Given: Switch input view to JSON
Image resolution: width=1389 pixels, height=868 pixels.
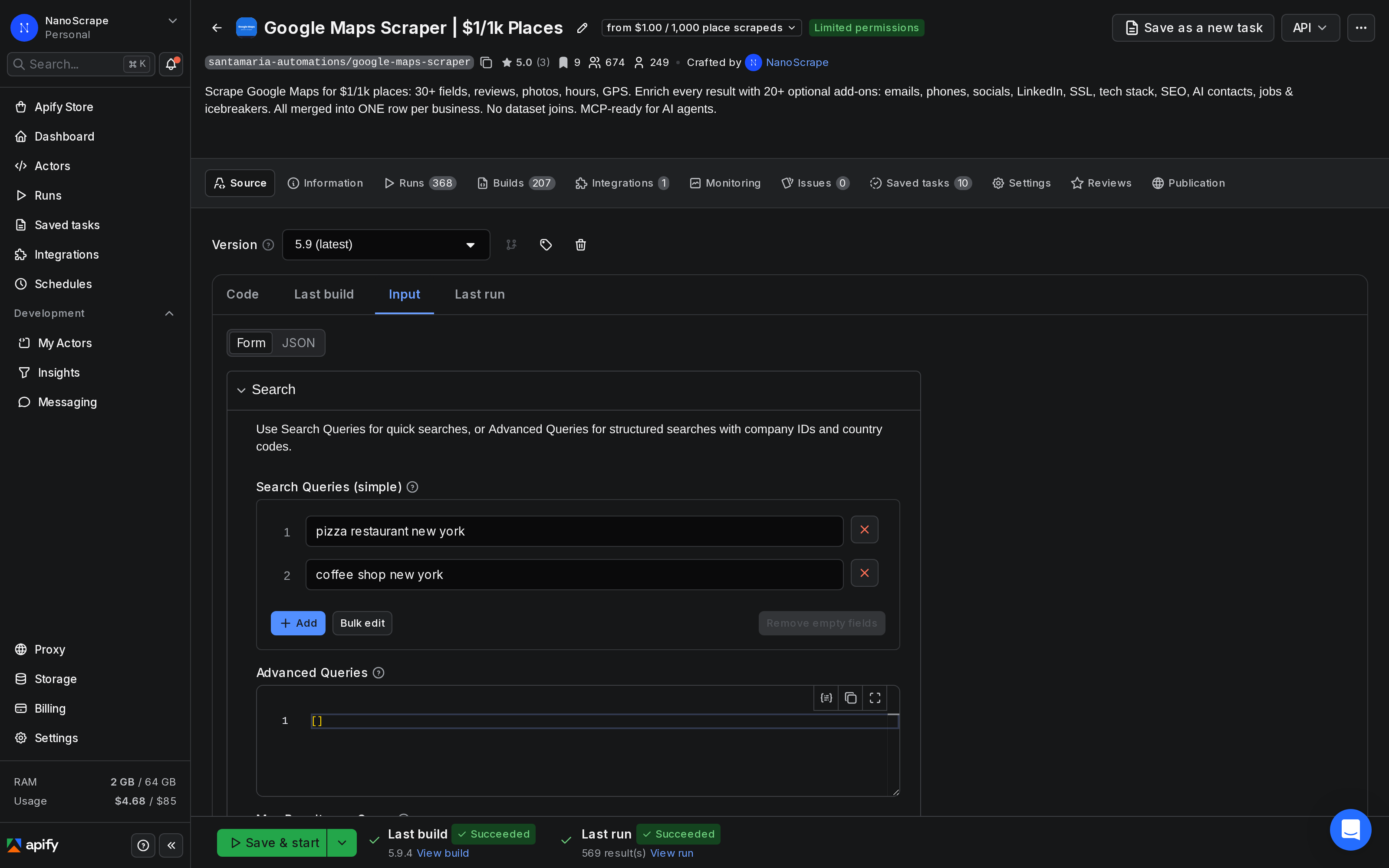Looking at the screenshot, I should (299, 343).
